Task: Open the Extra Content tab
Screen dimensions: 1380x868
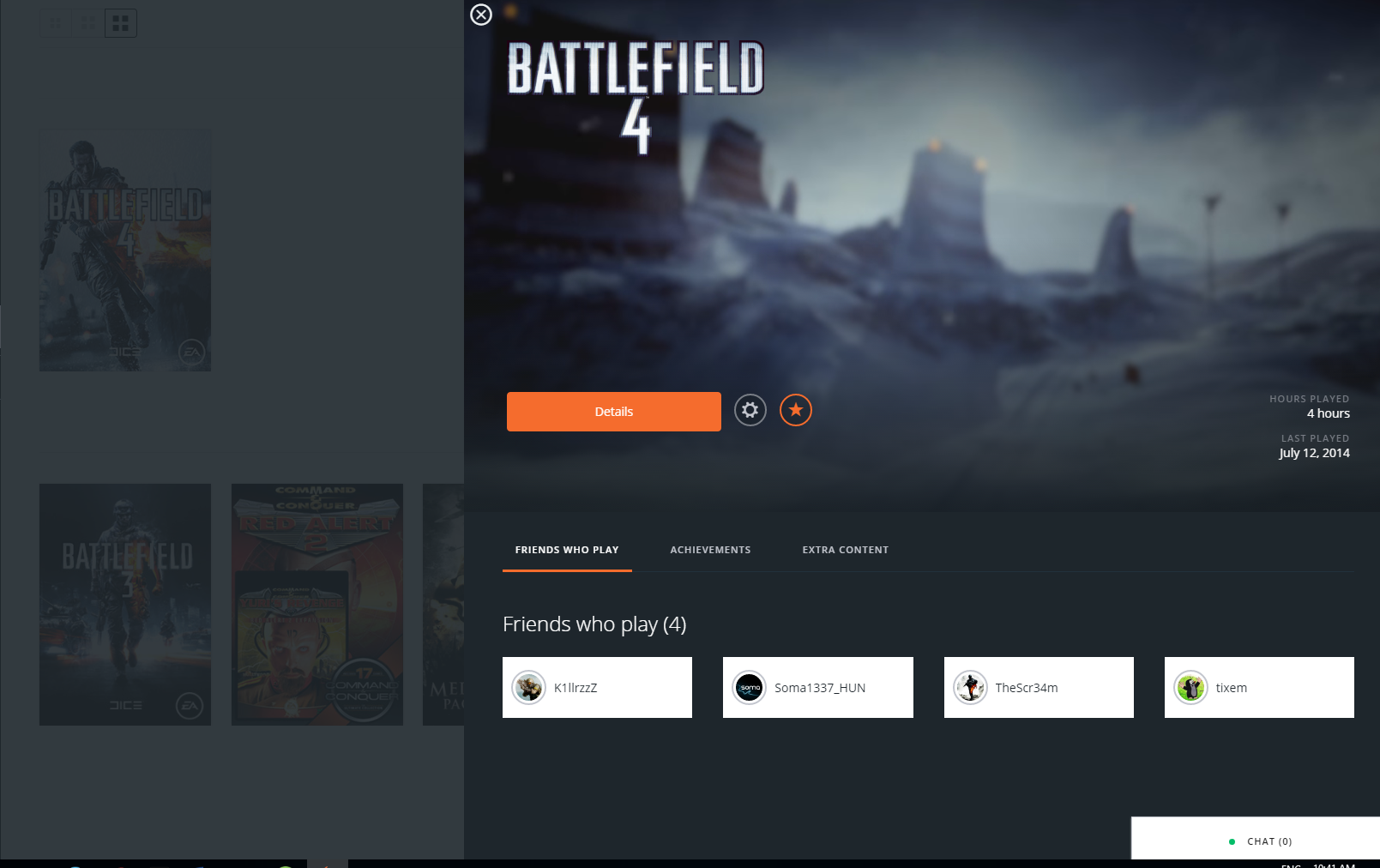Action: tap(846, 551)
